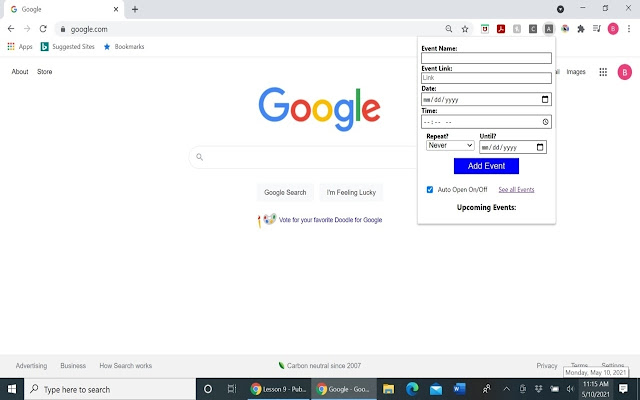Click the Add Event button
The image size is (640, 400).
pos(486,166)
